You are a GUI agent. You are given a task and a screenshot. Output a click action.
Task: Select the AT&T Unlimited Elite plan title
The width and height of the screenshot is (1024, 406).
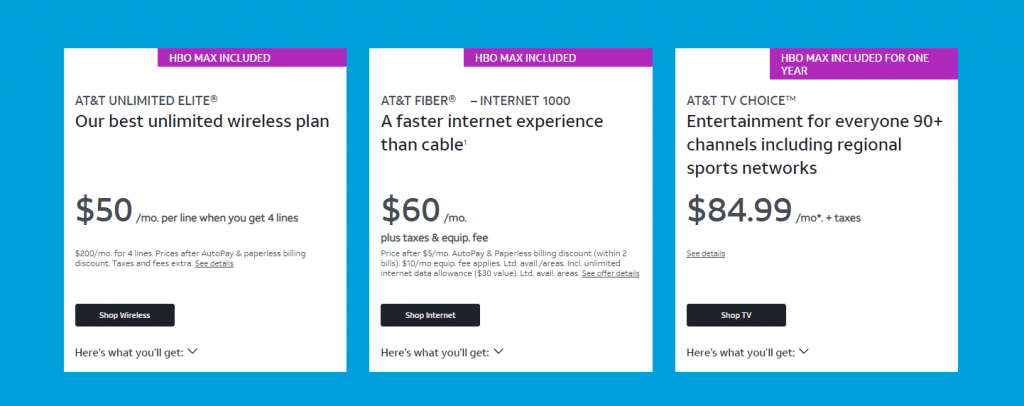click(146, 101)
